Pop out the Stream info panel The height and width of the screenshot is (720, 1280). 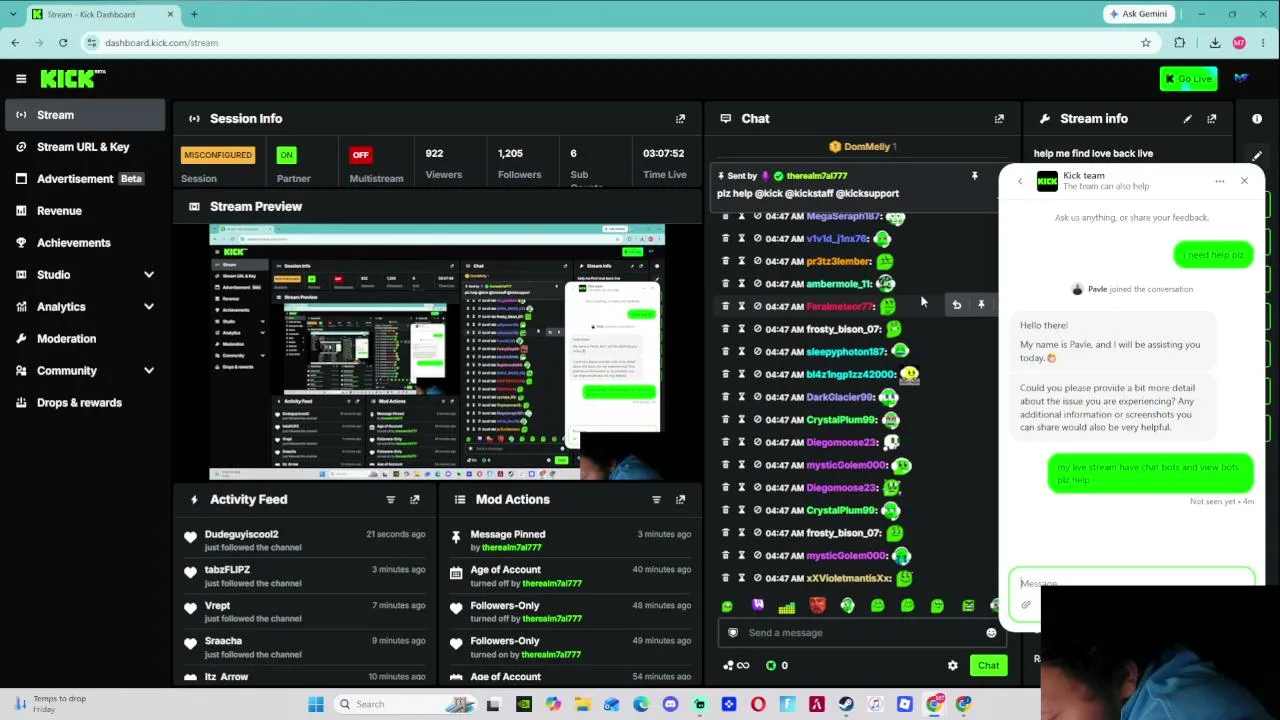[x=1211, y=119]
